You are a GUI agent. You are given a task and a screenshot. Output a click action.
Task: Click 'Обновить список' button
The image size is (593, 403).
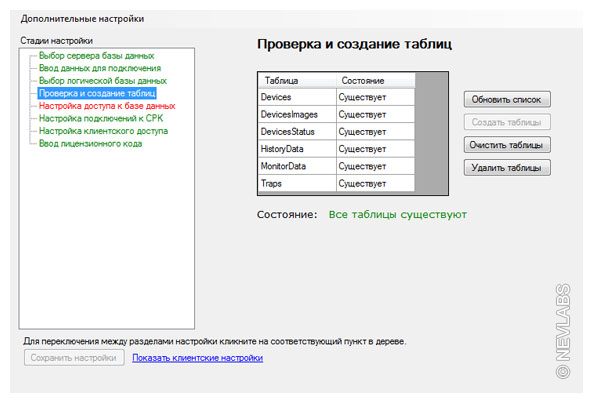tap(507, 100)
